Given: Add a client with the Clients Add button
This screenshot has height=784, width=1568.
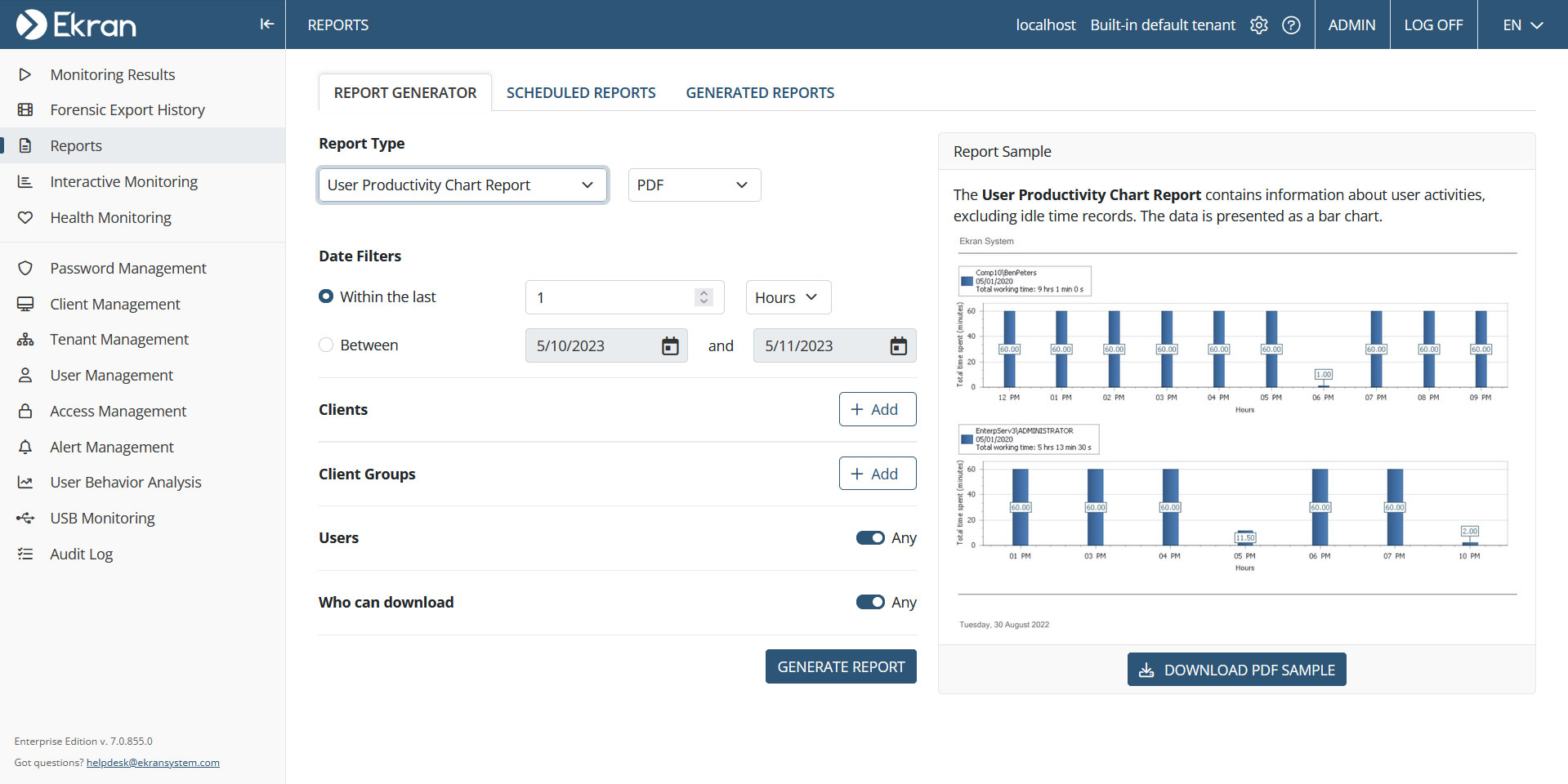Looking at the screenshot, I should (x=878, y=409).
